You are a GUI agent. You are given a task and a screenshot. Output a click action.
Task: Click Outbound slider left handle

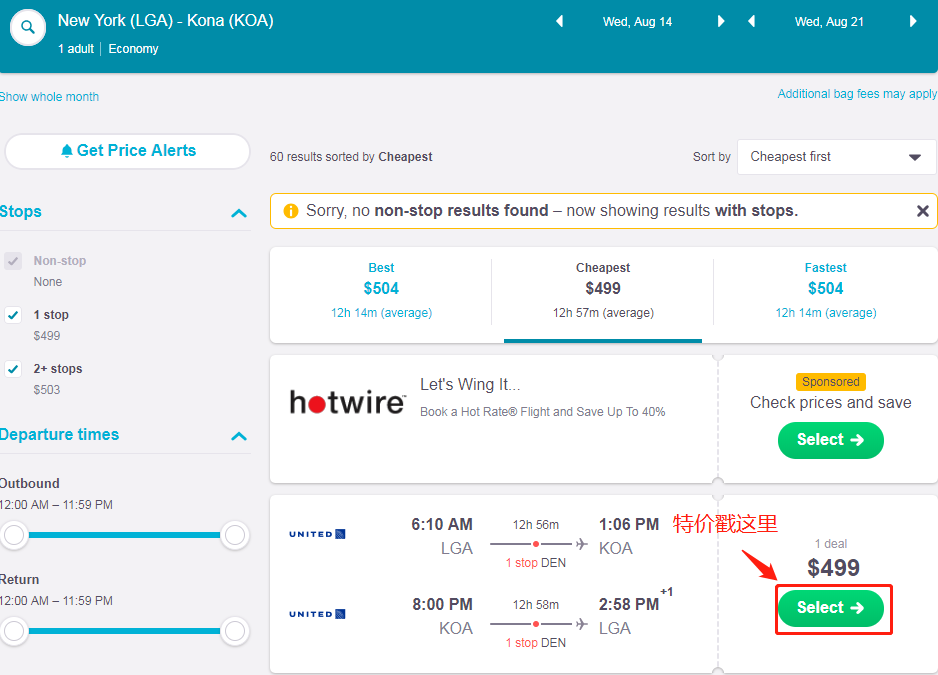pyautogui.click(x=14, y=534)
